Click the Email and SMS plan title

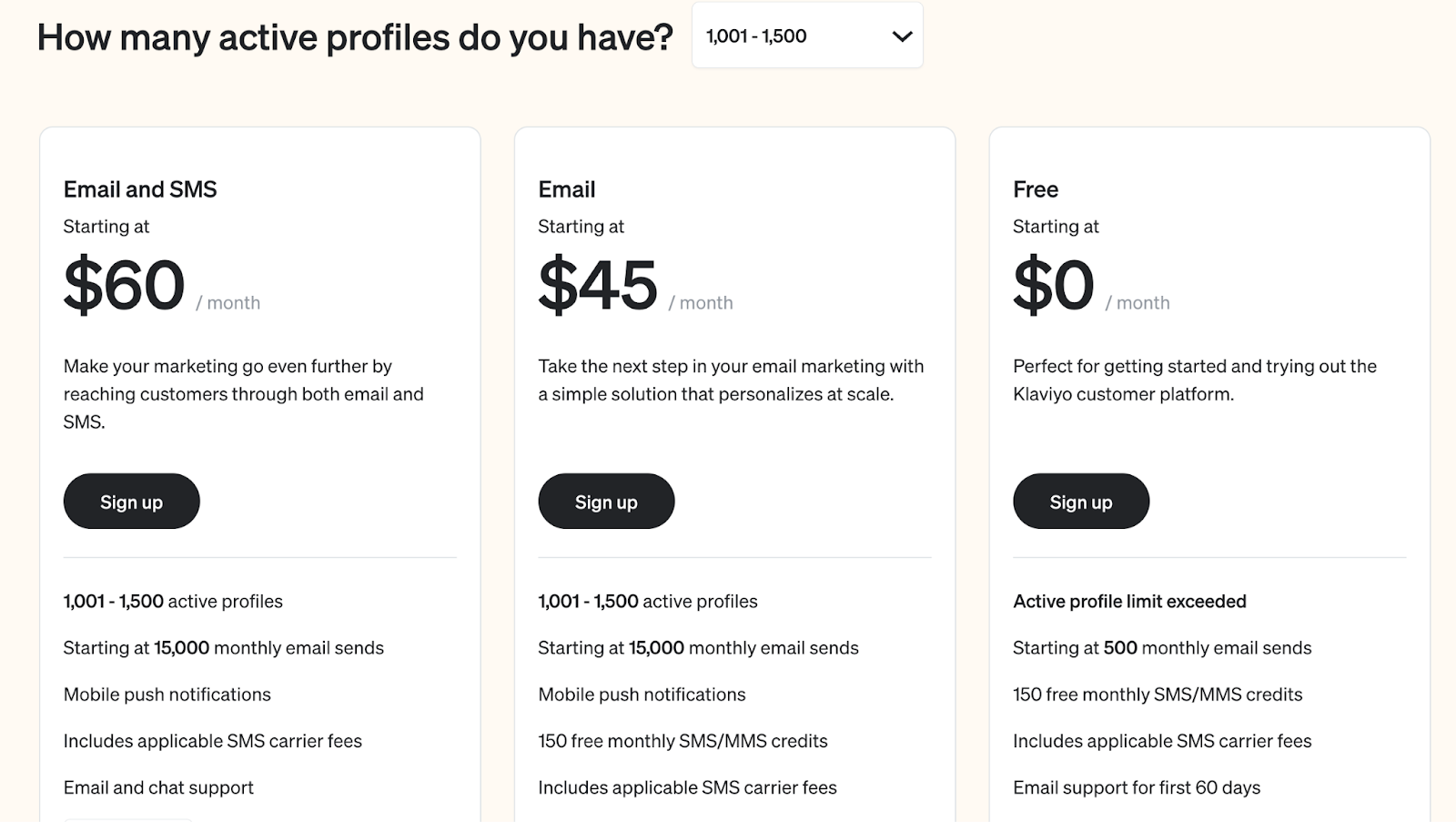[x=140, y=189]
